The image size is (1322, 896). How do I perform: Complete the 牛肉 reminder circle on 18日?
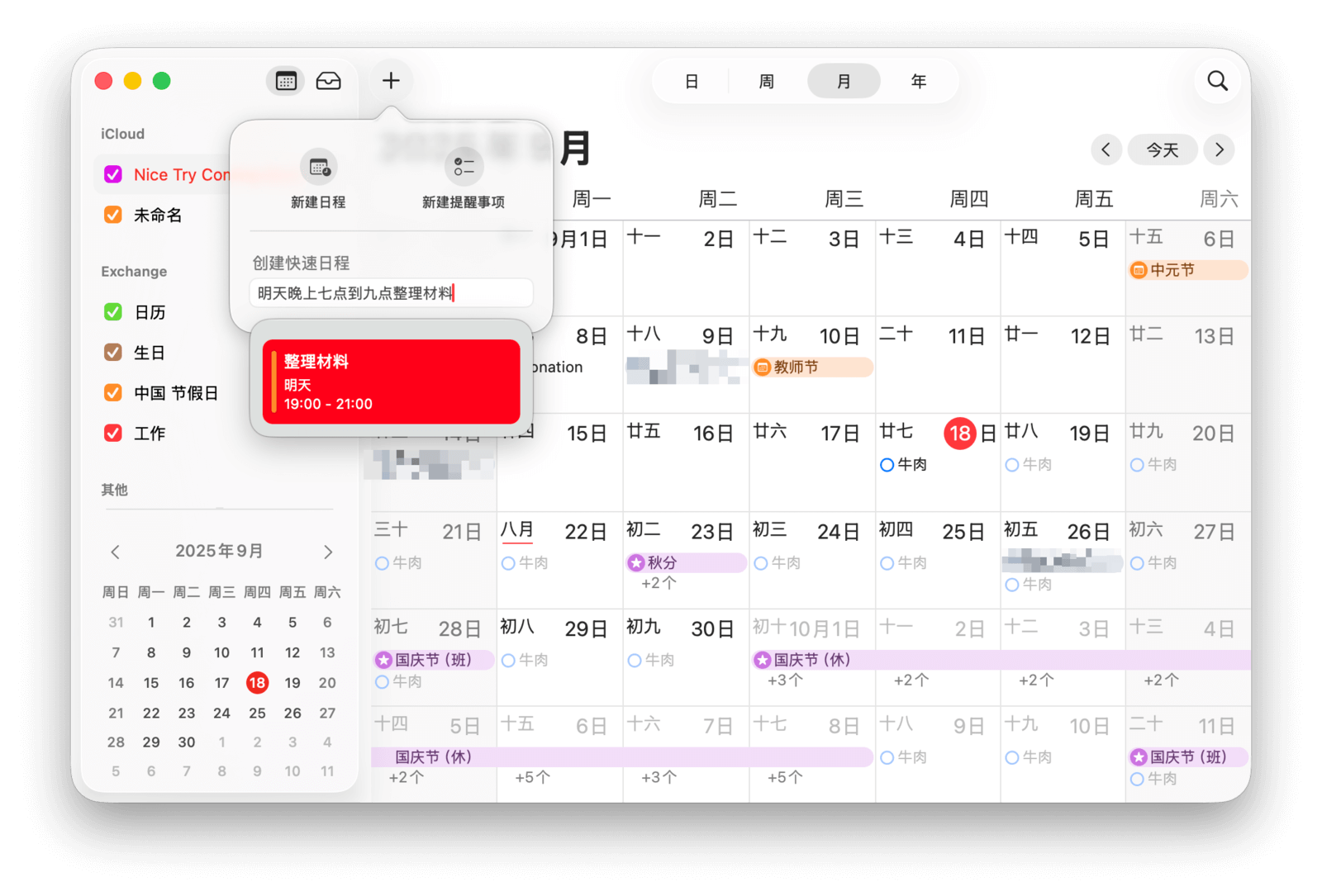[x=887, y=465]
